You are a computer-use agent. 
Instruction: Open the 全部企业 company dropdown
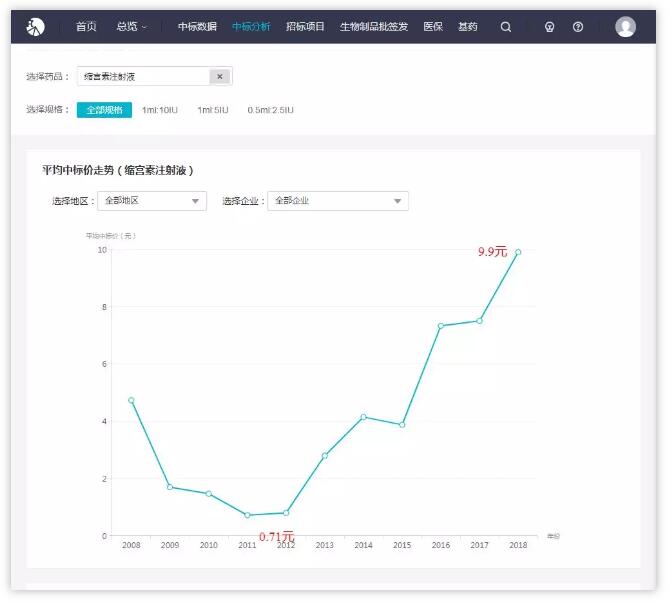338,201
